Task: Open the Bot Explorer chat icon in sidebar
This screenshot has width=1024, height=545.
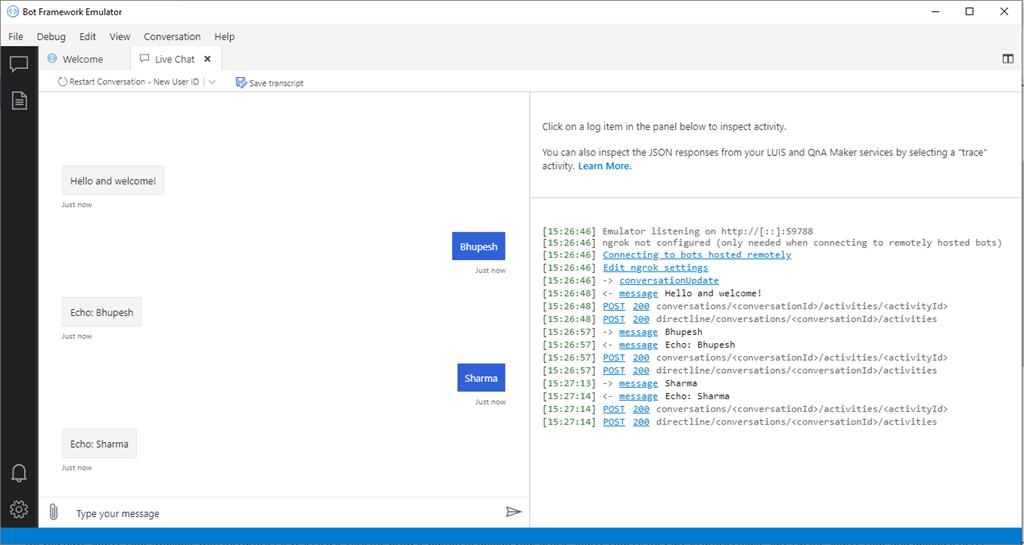Action: [18, 64]
